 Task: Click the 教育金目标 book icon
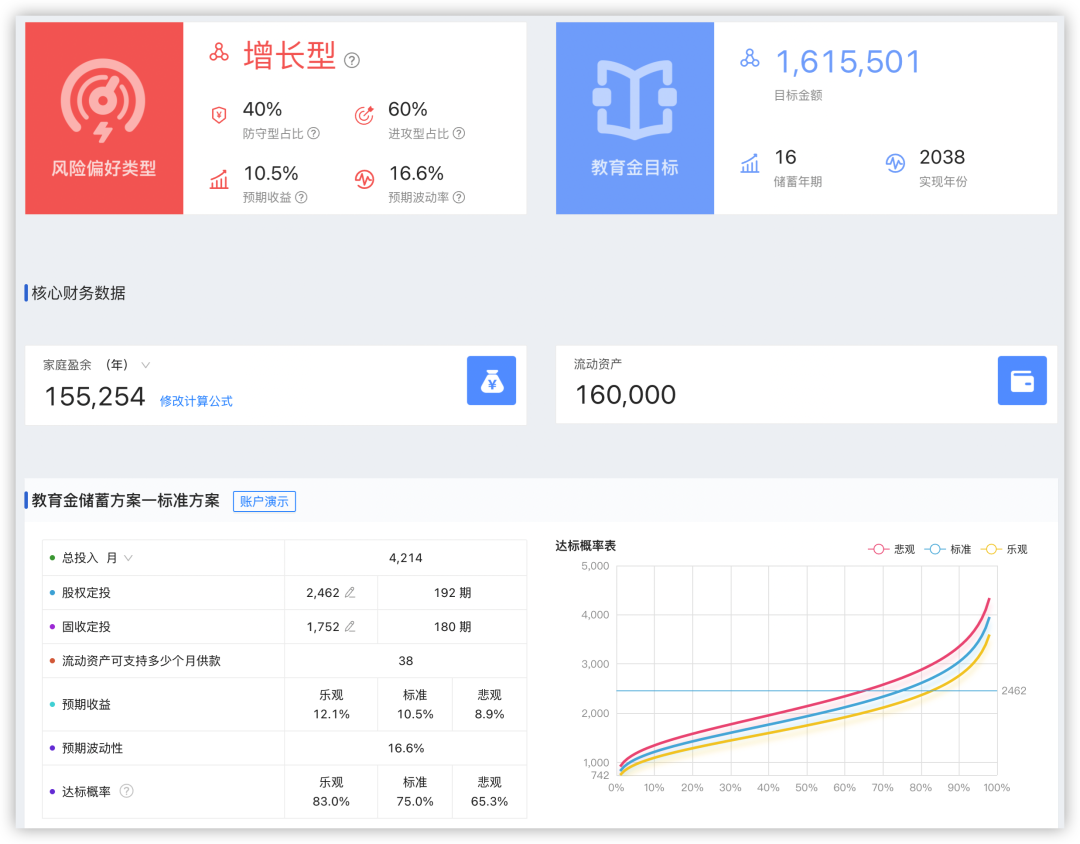point(634,100)
